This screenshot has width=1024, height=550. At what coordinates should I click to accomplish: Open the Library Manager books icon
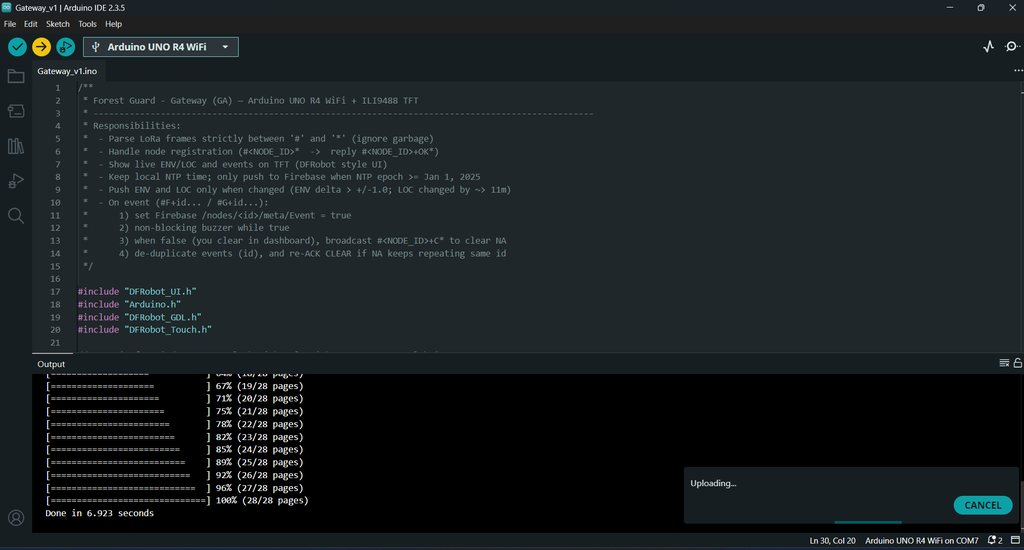pyautogui.click(x=16, y=146)
